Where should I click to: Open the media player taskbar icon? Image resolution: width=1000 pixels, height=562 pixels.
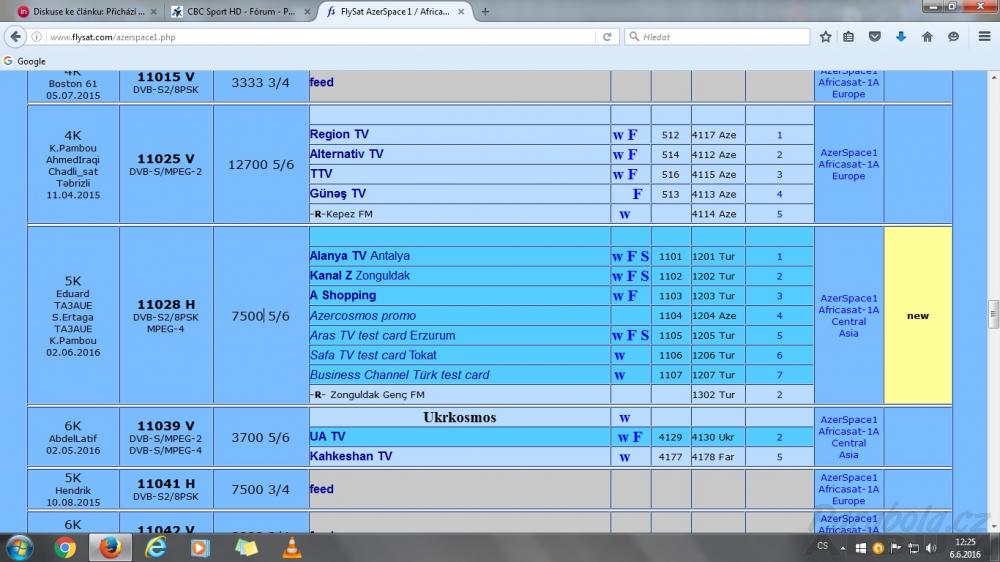click(200, 548)
